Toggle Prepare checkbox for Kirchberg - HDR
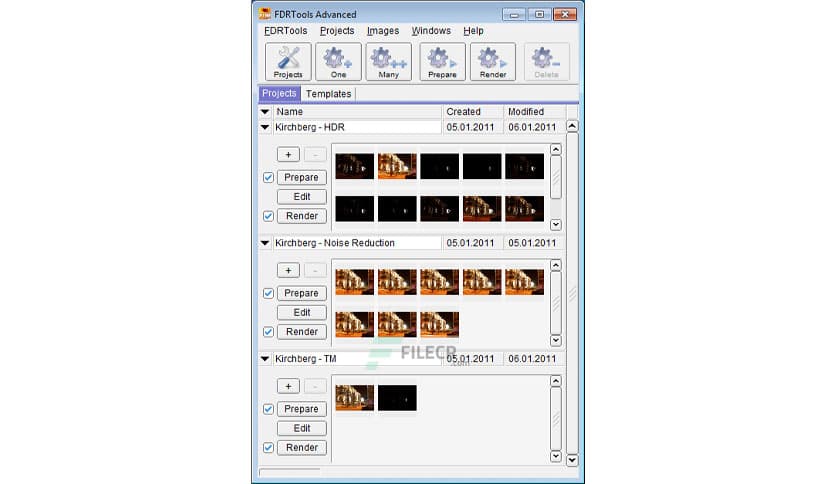836x484 pixels. coord(268,178)
